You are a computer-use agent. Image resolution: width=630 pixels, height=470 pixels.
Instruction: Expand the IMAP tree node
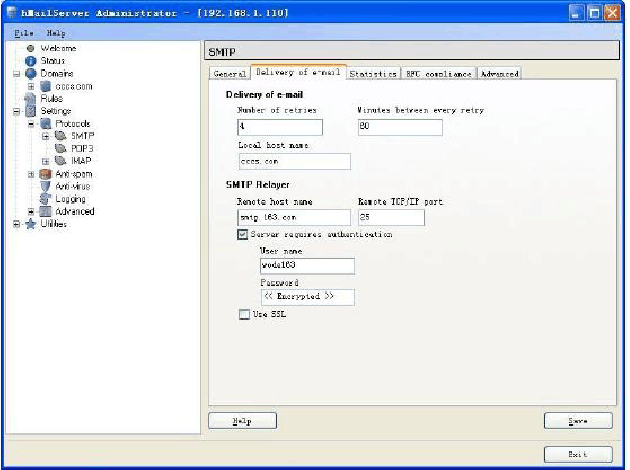coord(45,161)
